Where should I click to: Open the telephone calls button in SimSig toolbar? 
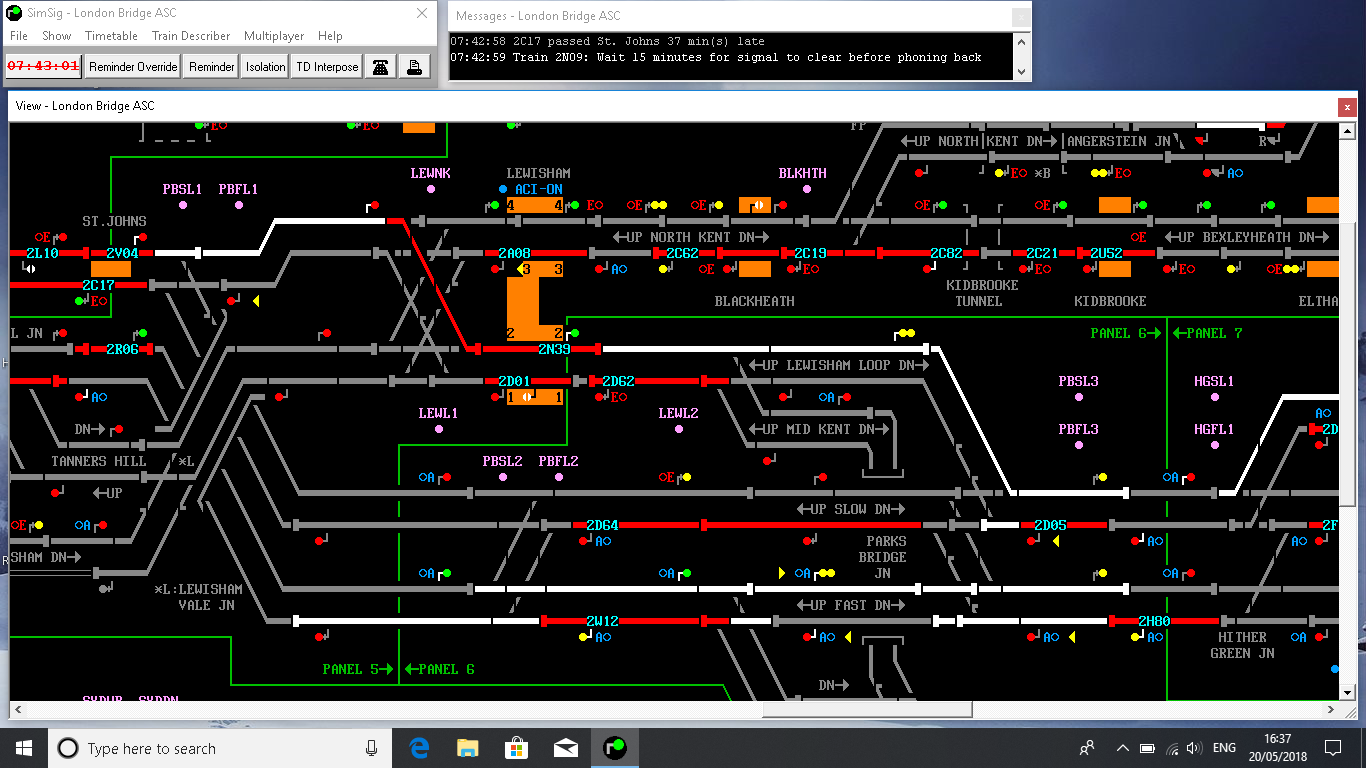click(380, 67)
